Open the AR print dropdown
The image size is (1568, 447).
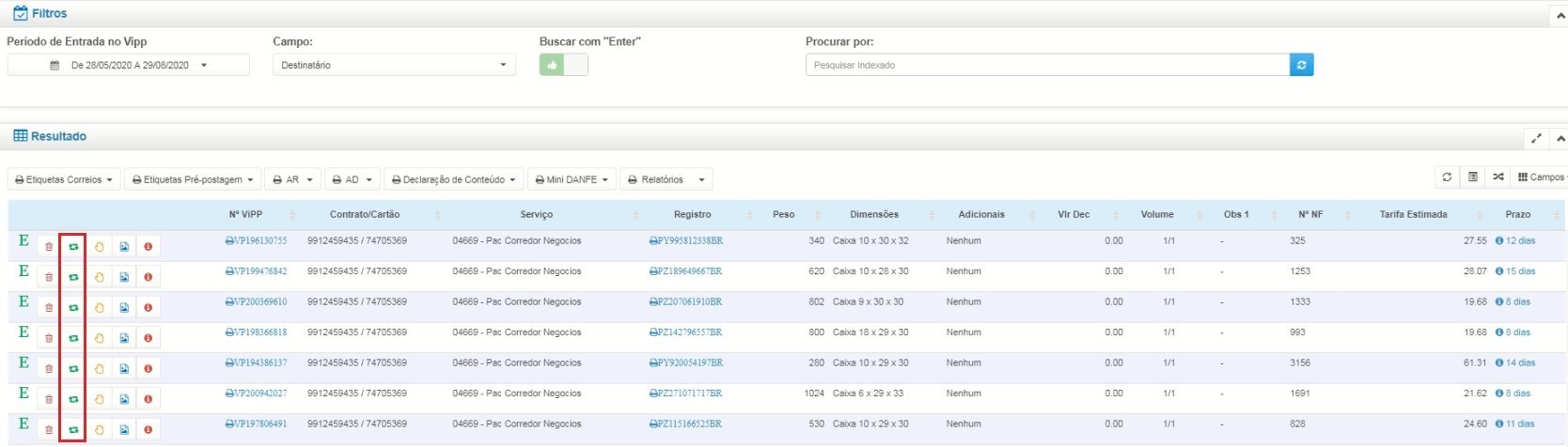(292, 179)
